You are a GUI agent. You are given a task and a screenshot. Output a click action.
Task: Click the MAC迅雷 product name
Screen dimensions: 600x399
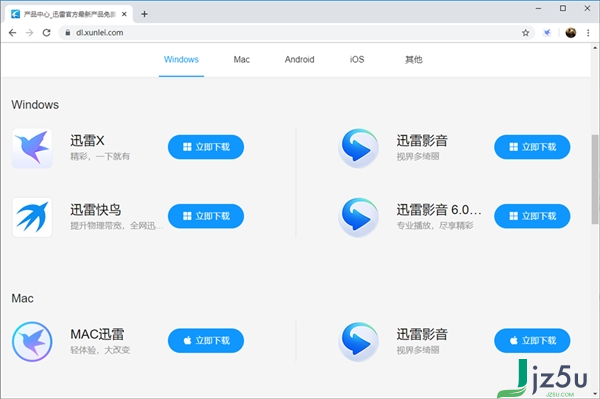[97, 334]
